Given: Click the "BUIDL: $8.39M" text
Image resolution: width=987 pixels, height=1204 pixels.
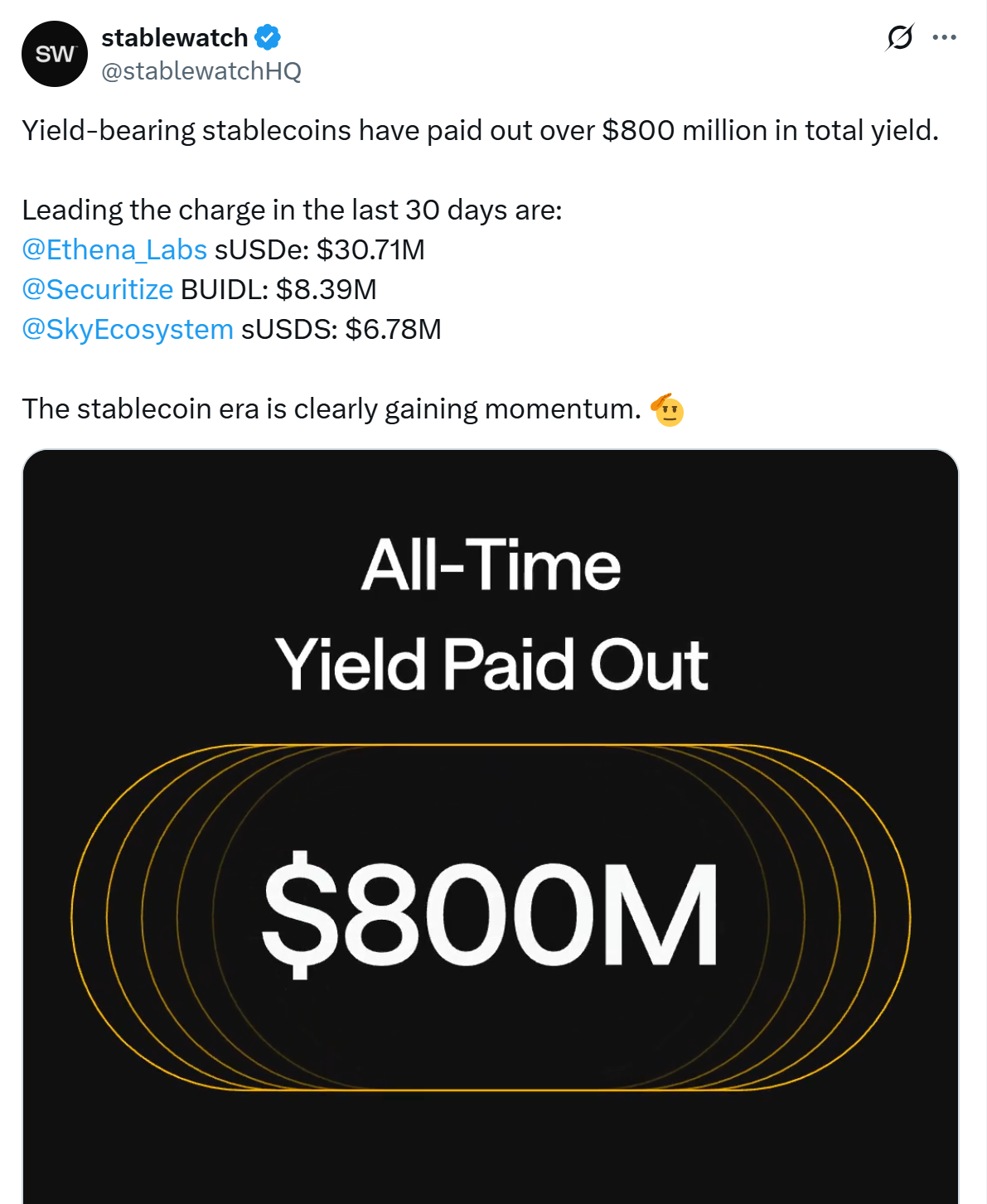Looking at the screenshot, I should pyautogui.click(x=278, y=289).
